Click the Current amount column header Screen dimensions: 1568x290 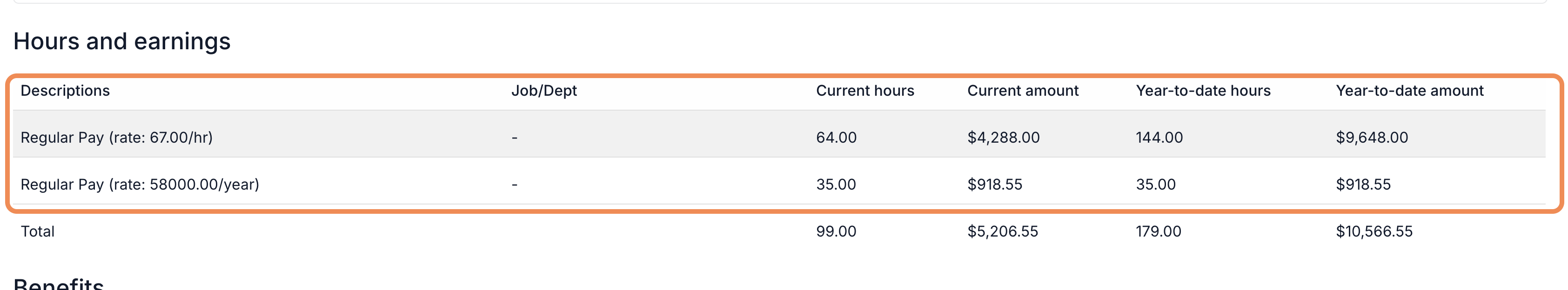(x=1023, y=91)
